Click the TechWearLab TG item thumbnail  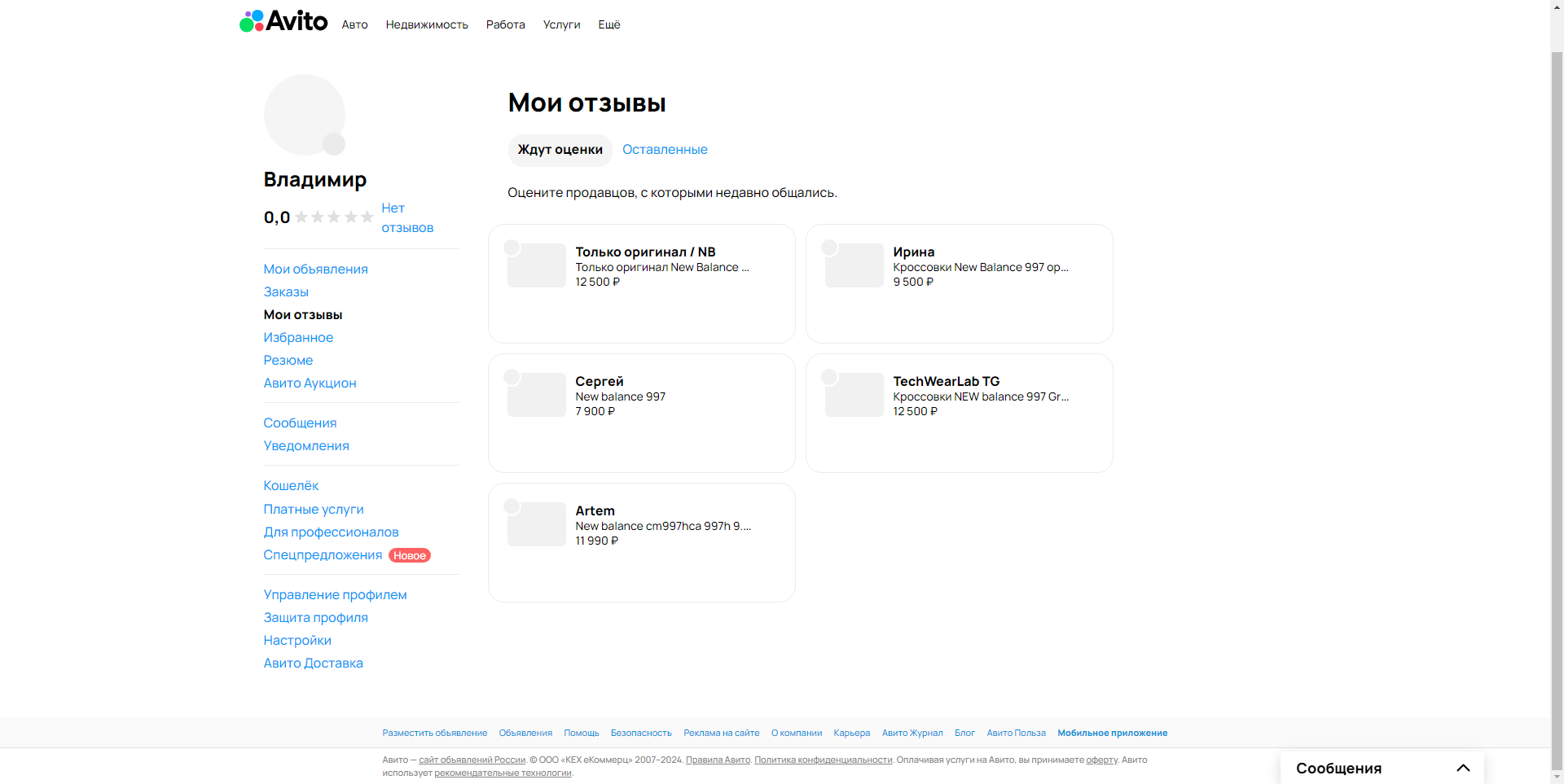[854, 395]
